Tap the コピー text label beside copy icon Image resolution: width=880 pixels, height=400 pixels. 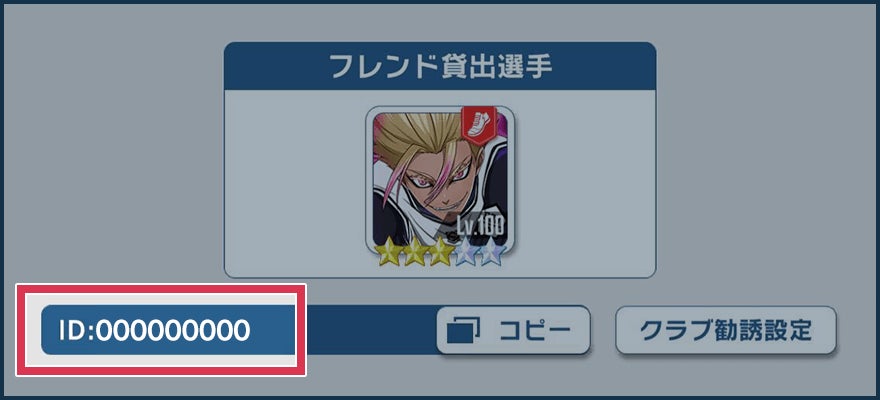point(535,331)
